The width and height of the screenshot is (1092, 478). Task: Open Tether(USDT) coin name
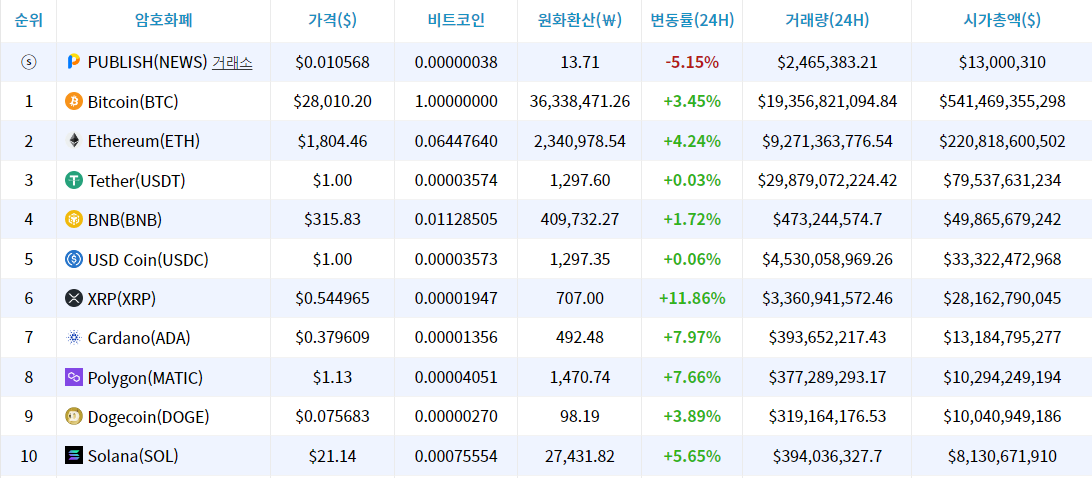136,180
